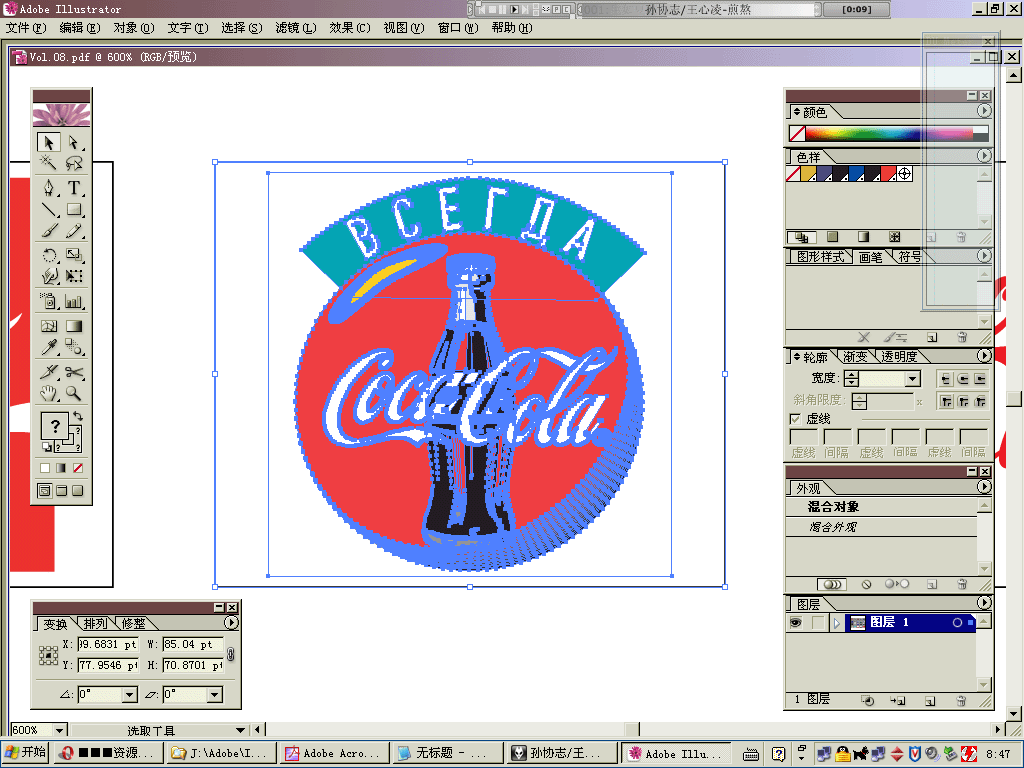Open the 图层 panel options menu arrow
Screen dimensions: 1024x768
984,603
